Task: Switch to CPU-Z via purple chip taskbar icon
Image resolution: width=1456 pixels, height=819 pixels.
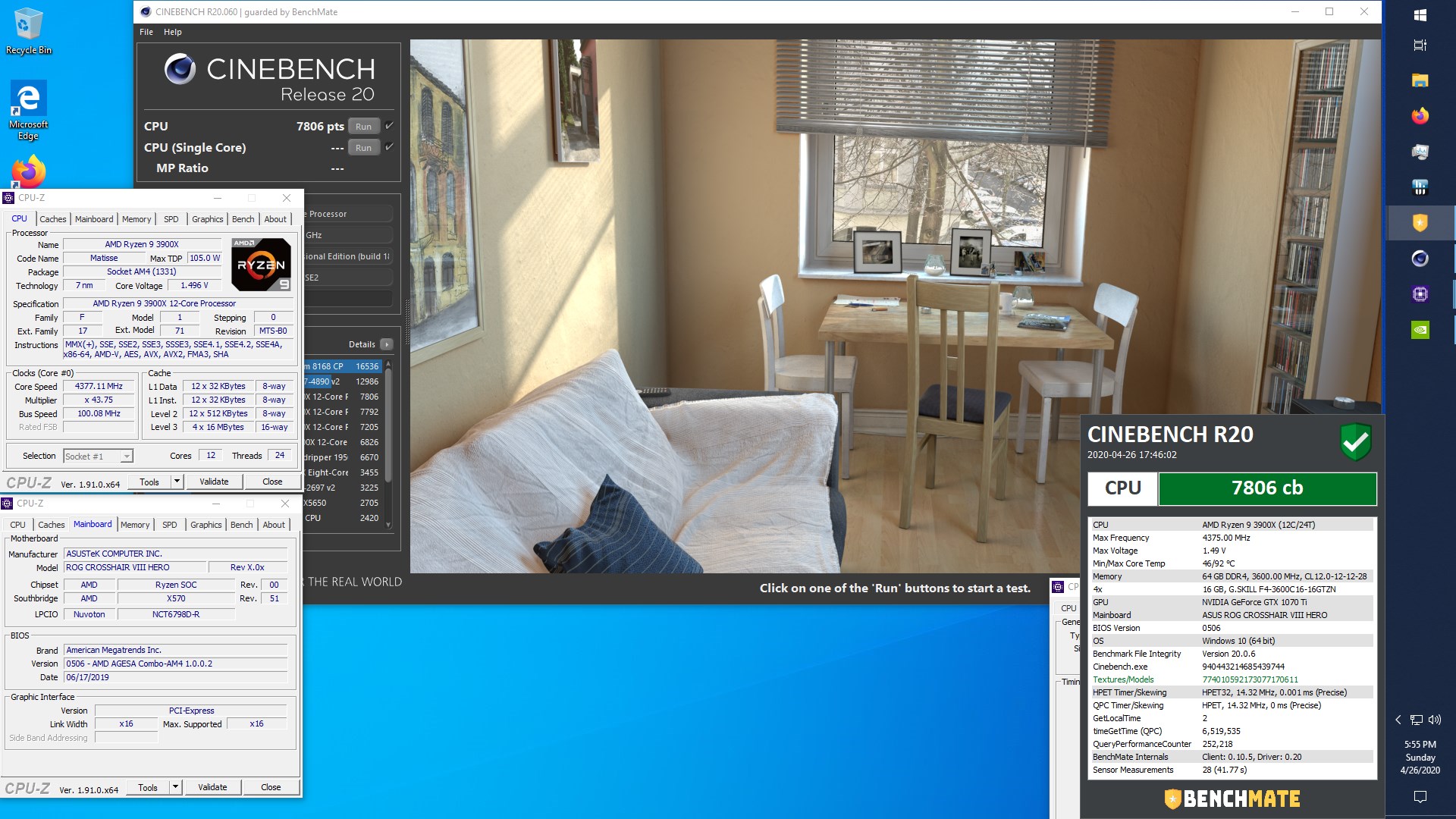Action: [1420, 294]
